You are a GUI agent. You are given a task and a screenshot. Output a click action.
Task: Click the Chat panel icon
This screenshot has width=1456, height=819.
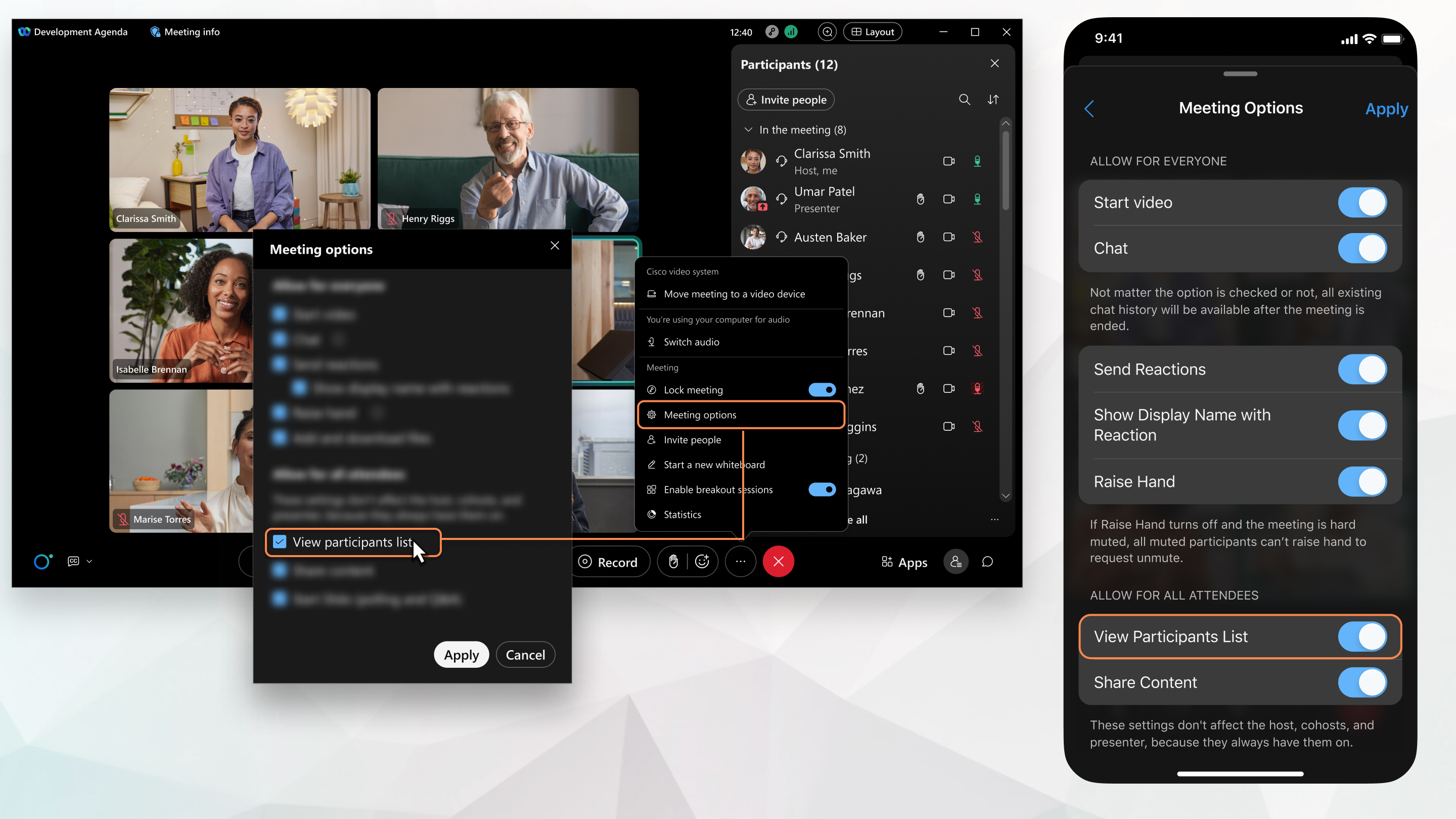987,561
